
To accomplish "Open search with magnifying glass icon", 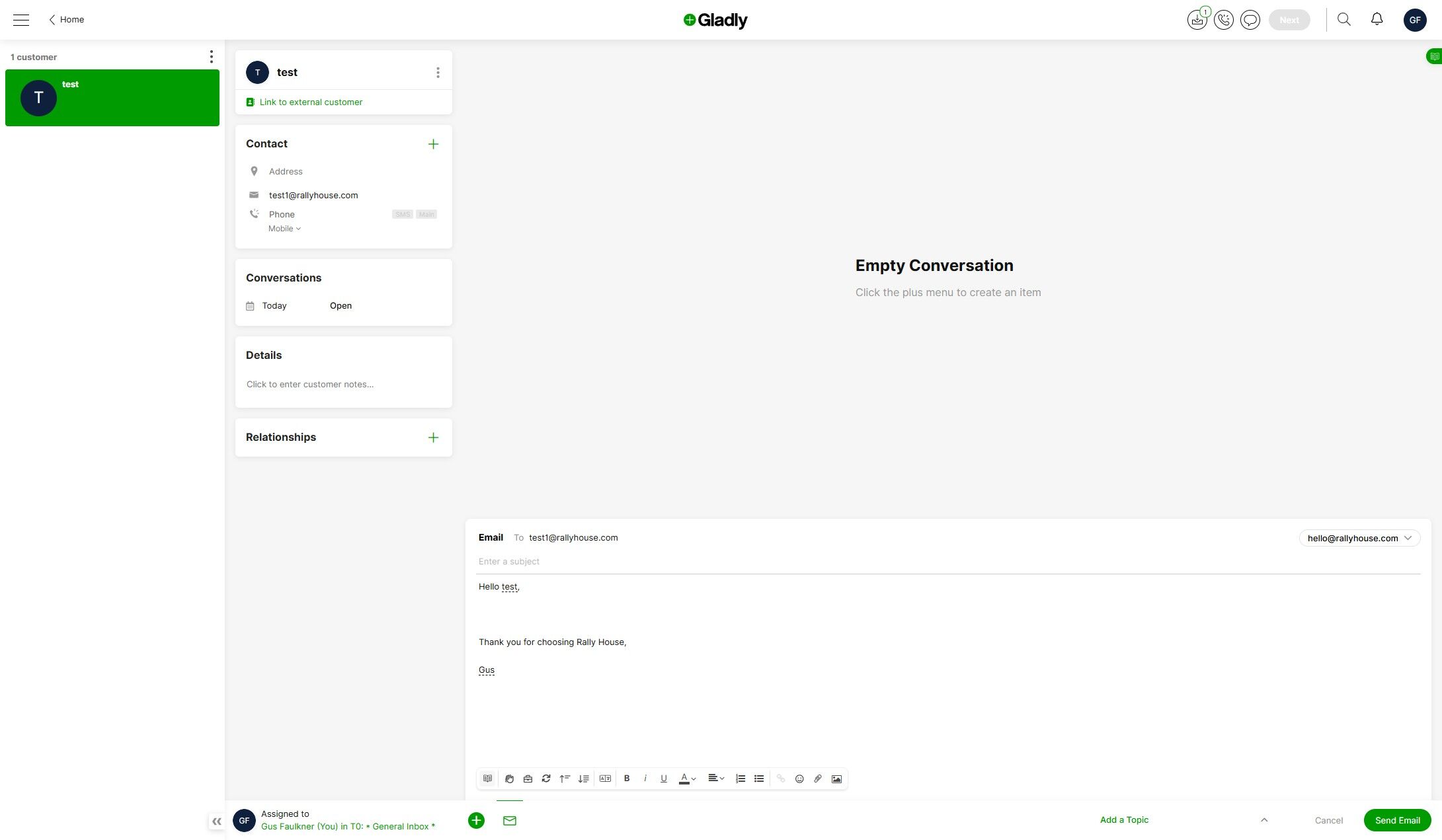I will (x=1344, y=19).
